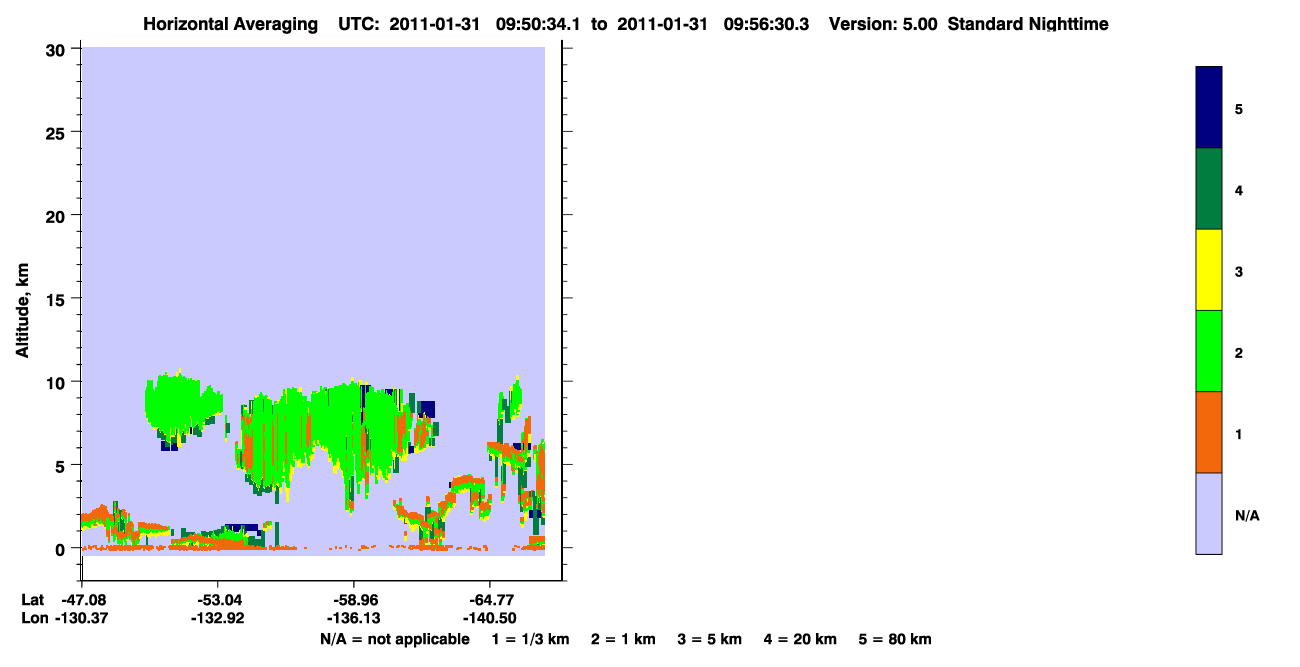
Task: Click the start time '09:50:34.1'
Action: click(x=538, y=24)
